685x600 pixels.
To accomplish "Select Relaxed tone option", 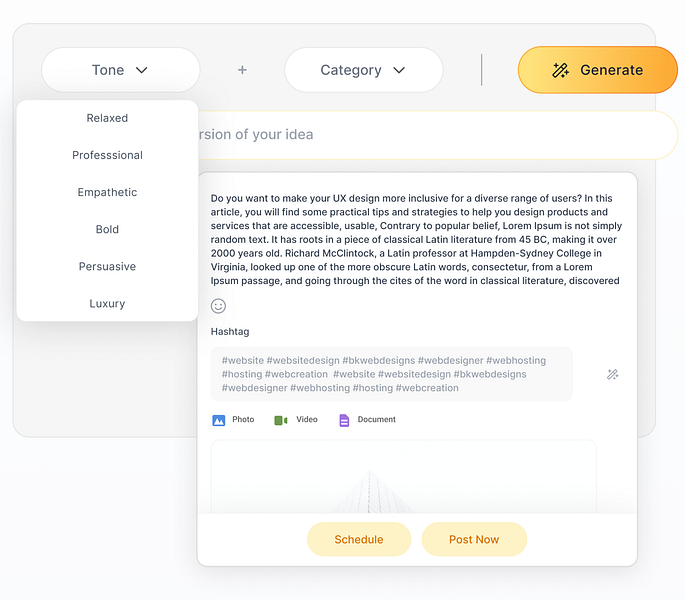I will tap(107, 118).
